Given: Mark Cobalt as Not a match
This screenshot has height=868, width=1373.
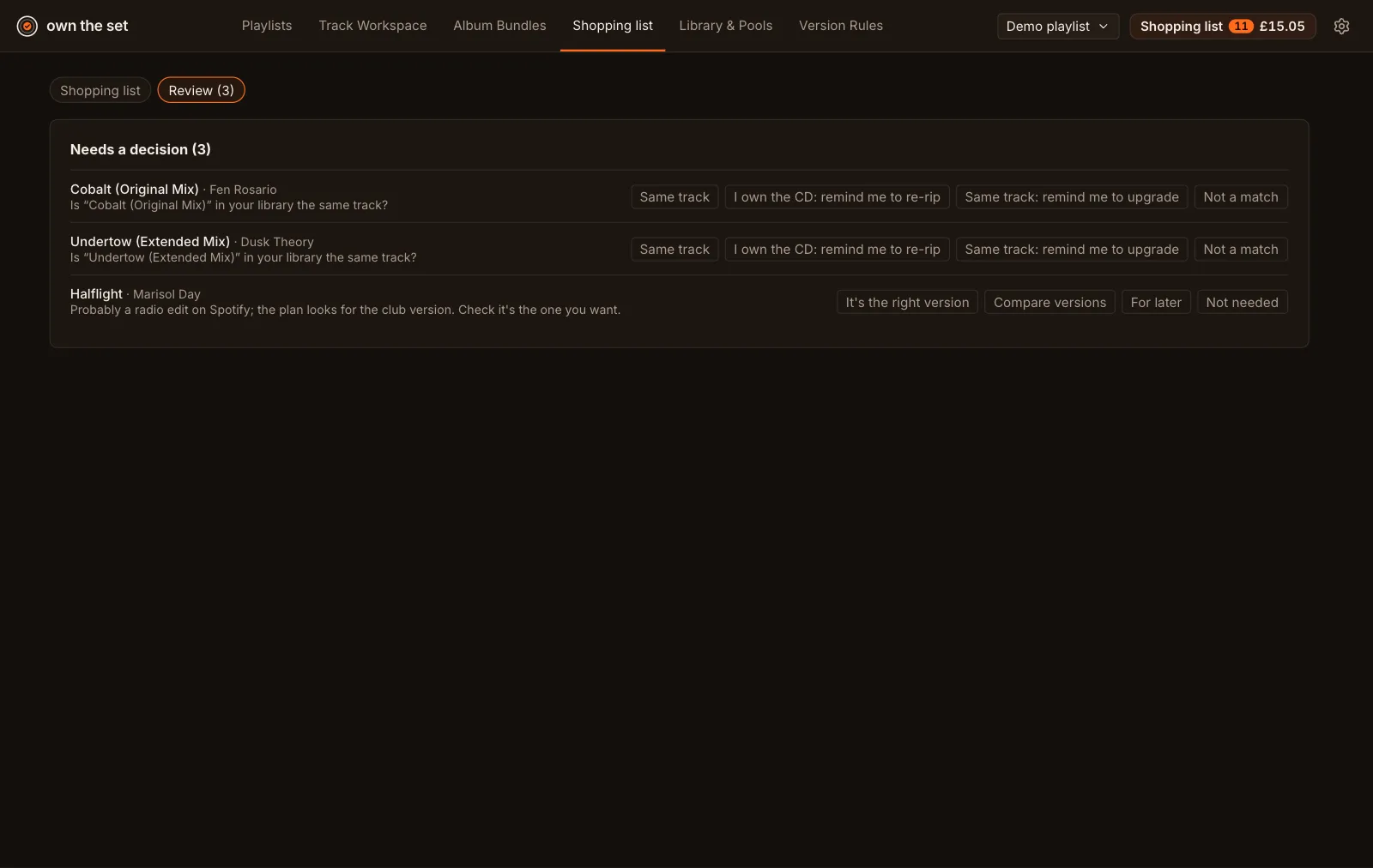Looking at the screenshot, I should click(x=1241, y=197).
